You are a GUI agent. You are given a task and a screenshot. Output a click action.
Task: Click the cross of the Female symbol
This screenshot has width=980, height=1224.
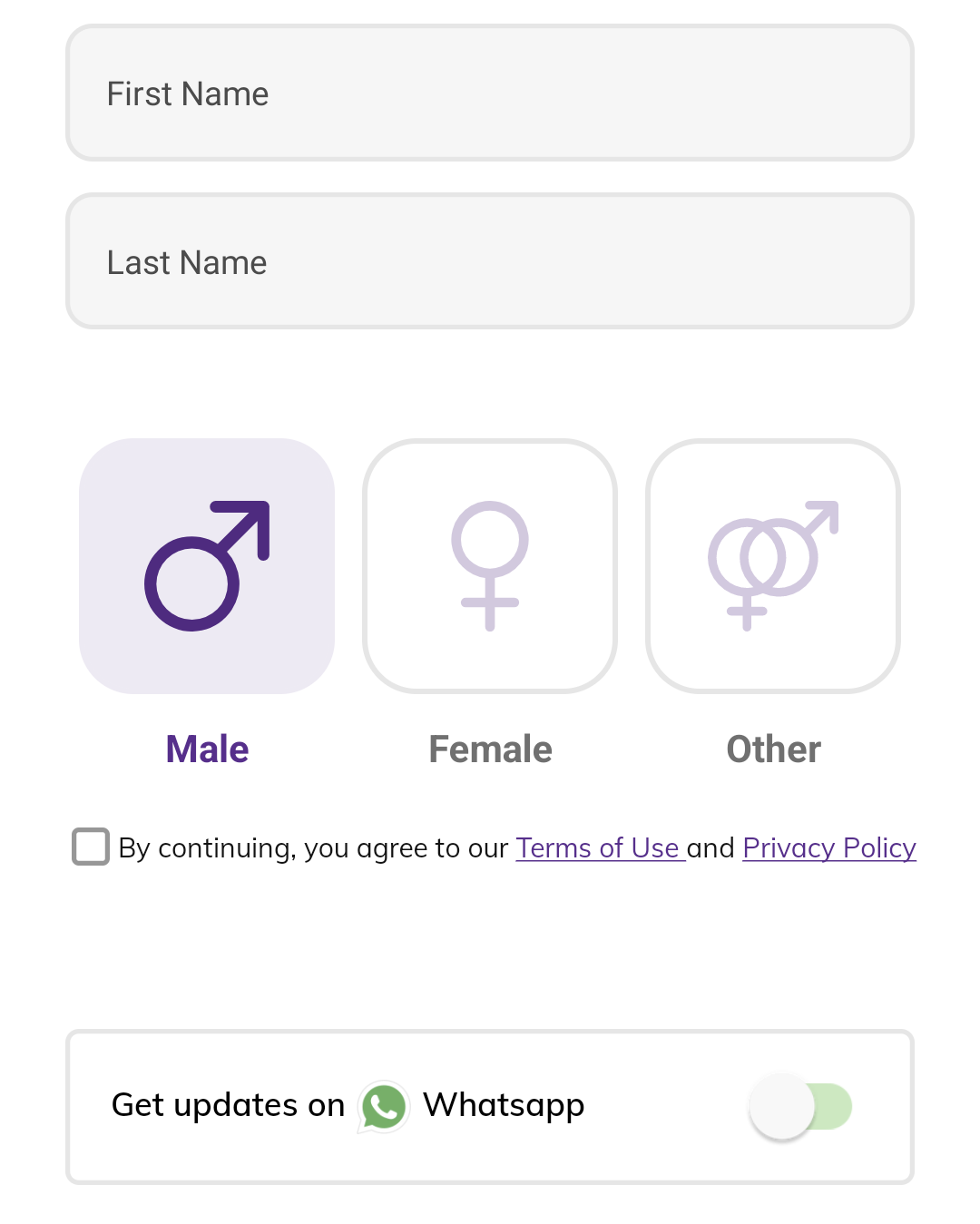[x=490, y=603]
